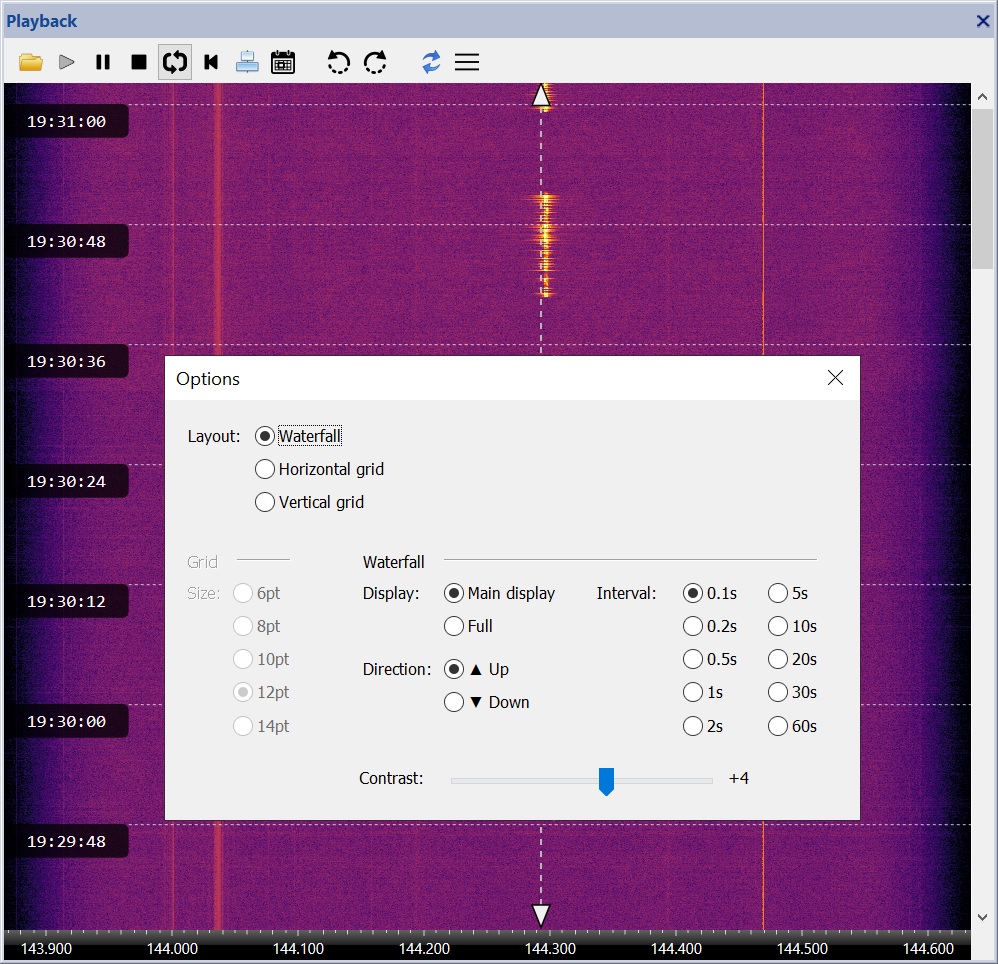998x964 pixels.
Task: Jump to the start of the recording
Action: pyautogui.click(x=211, y=63)
